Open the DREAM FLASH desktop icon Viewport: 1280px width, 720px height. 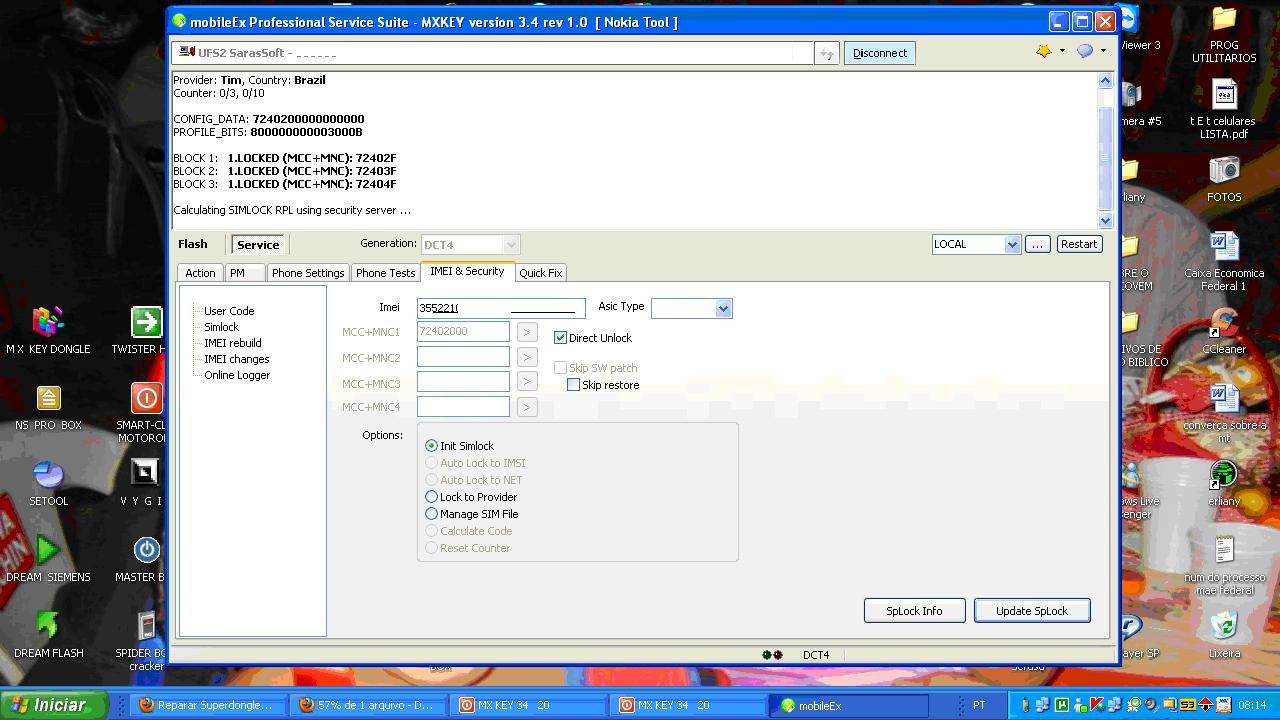48,634
